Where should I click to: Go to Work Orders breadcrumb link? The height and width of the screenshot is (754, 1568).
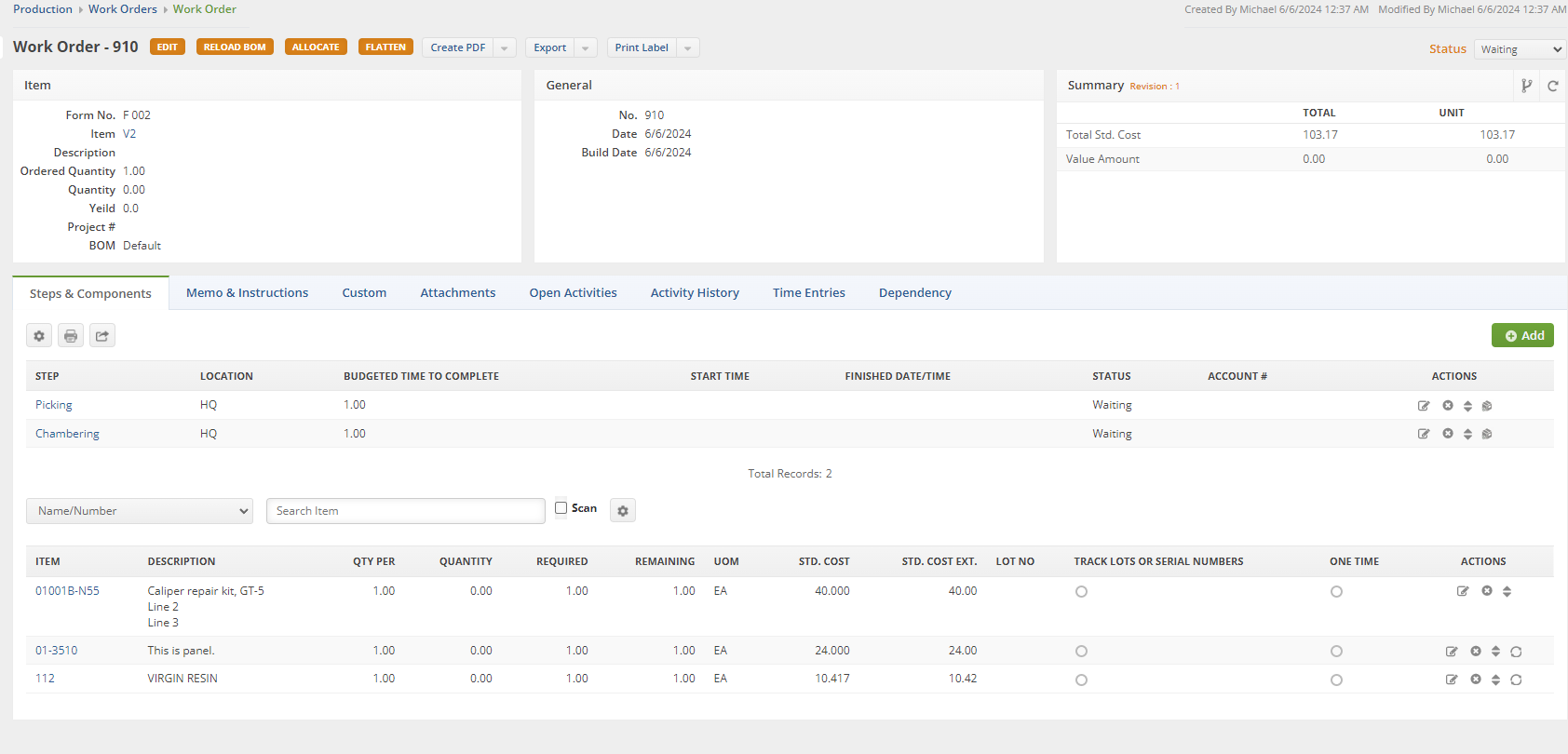point(123,9)
